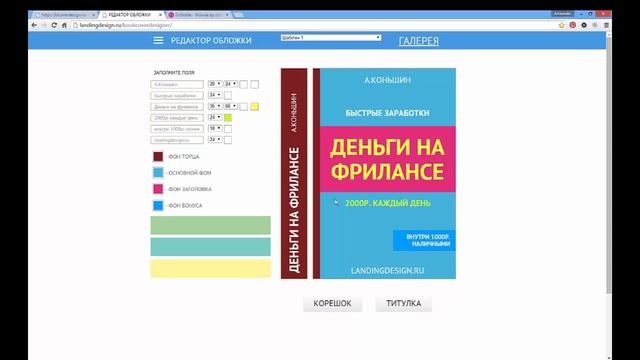Click LANDINGDESIGN.RU text at the cover bottom
This screenshot has height=360, width=640.
387,271
